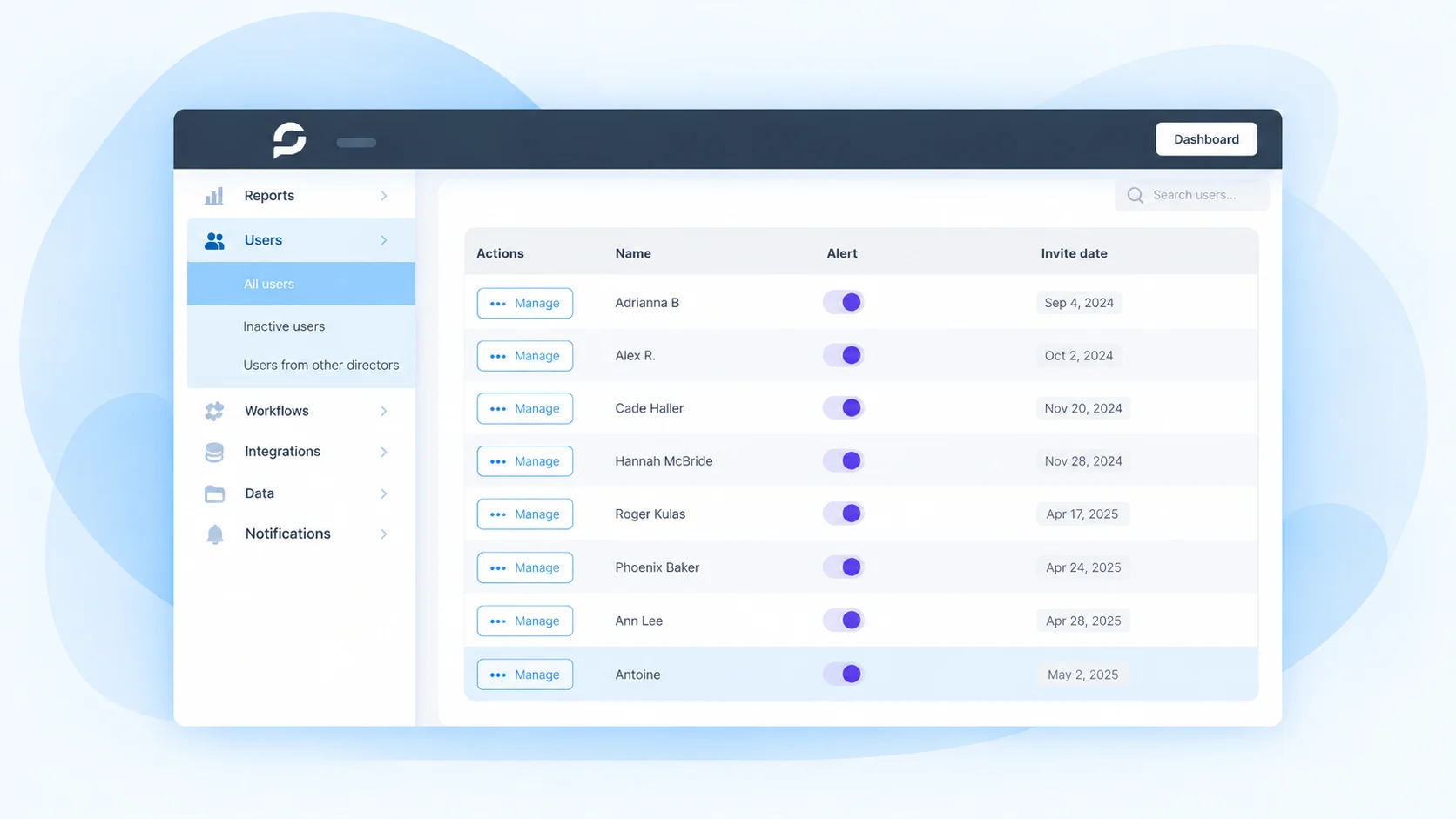Click Manage for Ann Lee
The height and width of the screenshot is (819, 1456).
(525, 621)
